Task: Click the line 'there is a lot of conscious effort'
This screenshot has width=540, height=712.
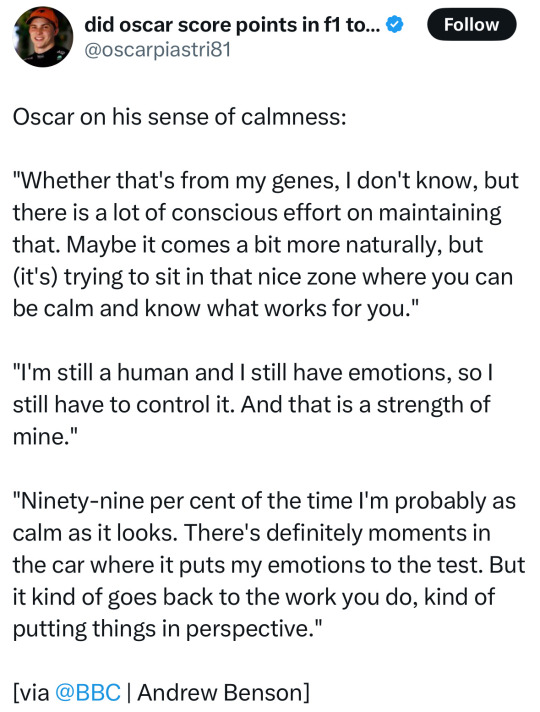Action: 257,213
